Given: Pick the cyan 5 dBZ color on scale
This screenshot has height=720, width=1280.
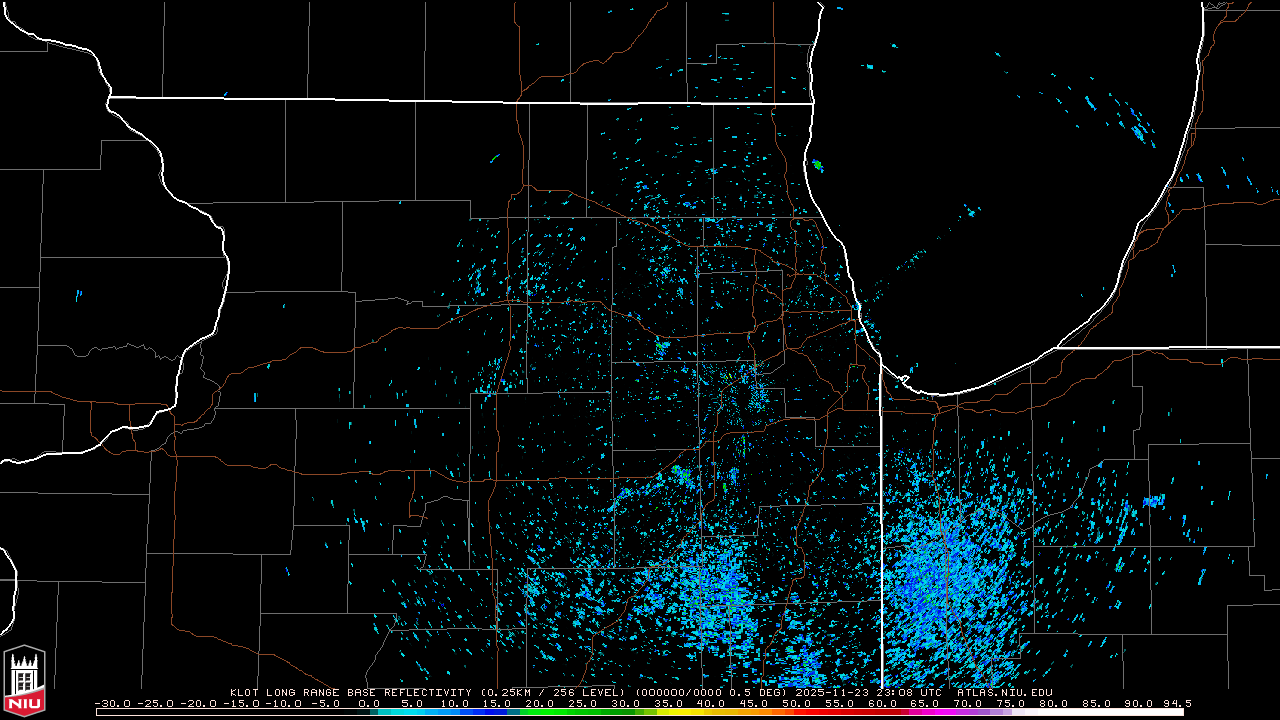Looking at the screenshot, I should (x=412, y=712).
